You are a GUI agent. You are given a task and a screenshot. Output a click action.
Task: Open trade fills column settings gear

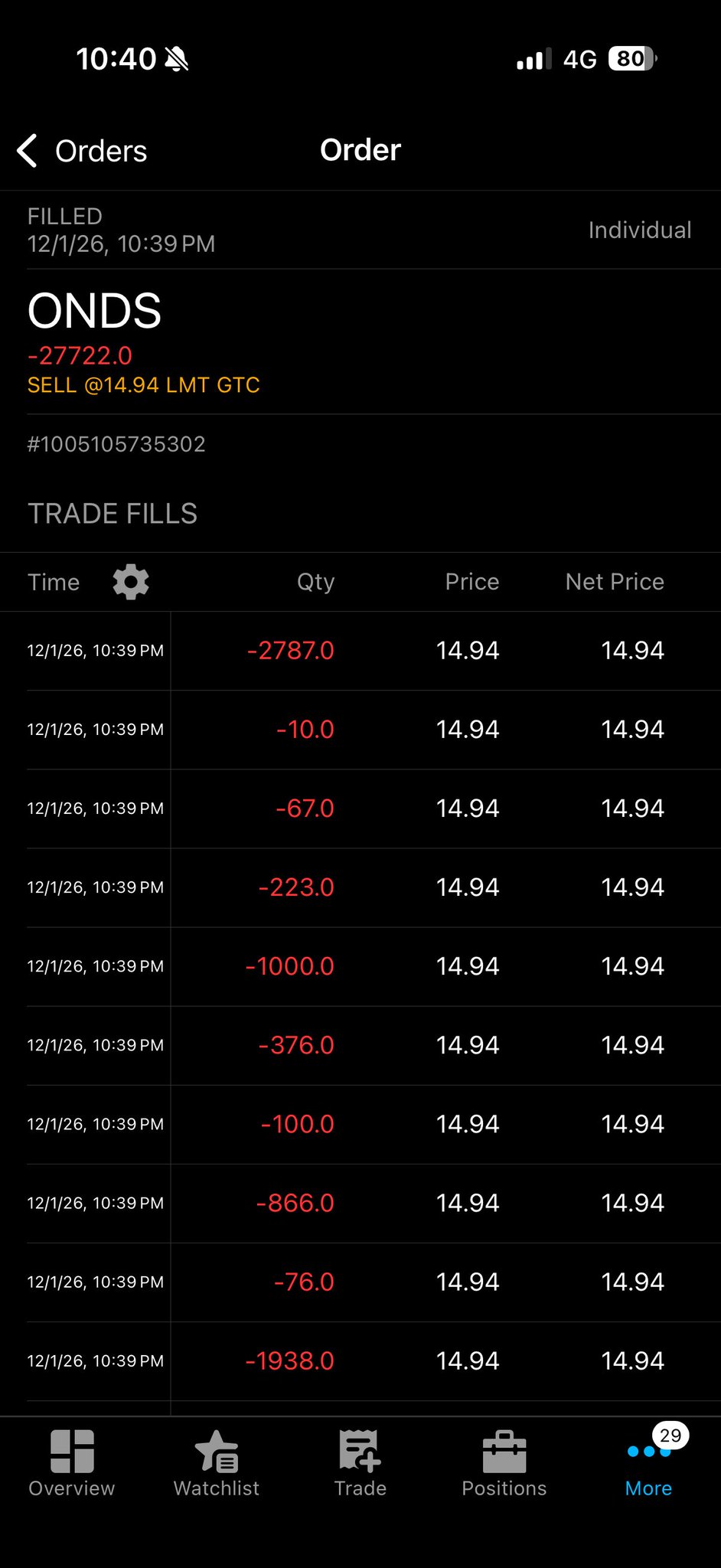[x=131, y=583]
